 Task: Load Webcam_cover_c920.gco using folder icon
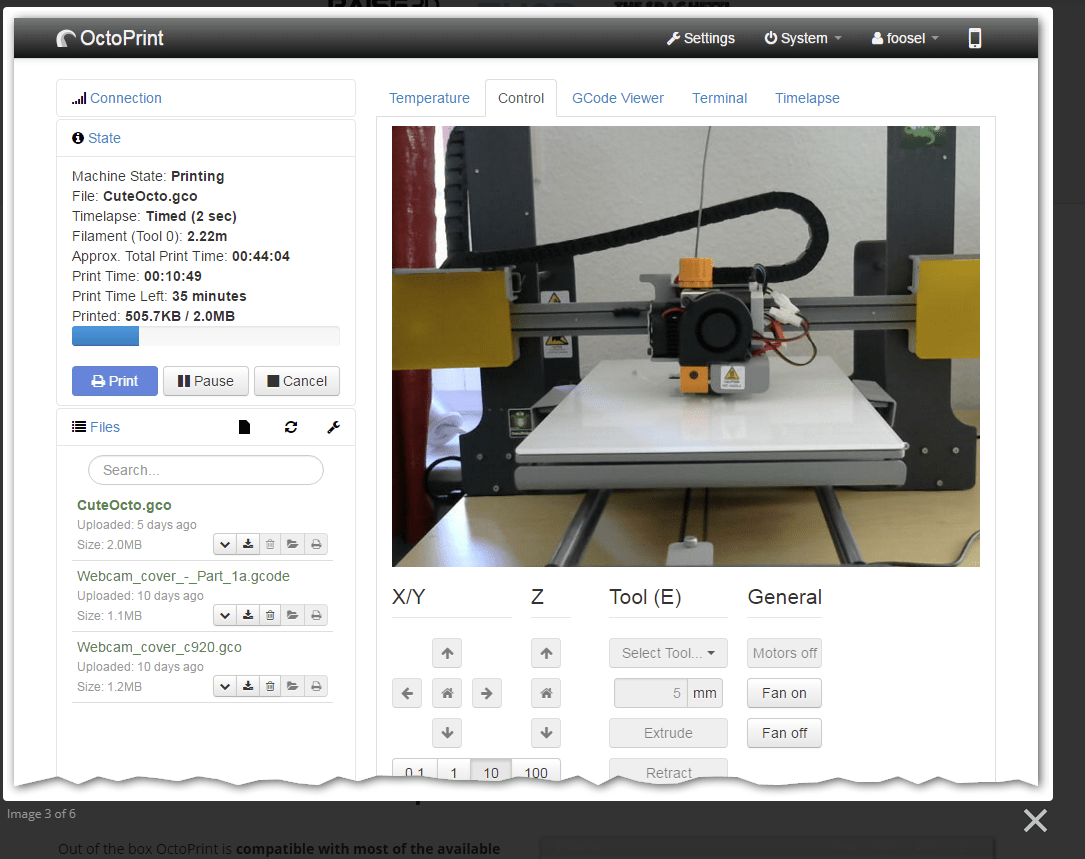[x=293, y=686]
